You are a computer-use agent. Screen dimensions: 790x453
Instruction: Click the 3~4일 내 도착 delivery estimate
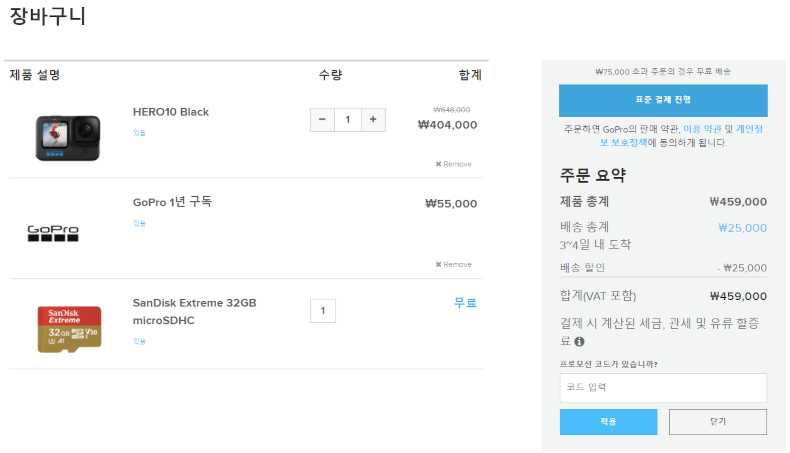coord(595,244)
